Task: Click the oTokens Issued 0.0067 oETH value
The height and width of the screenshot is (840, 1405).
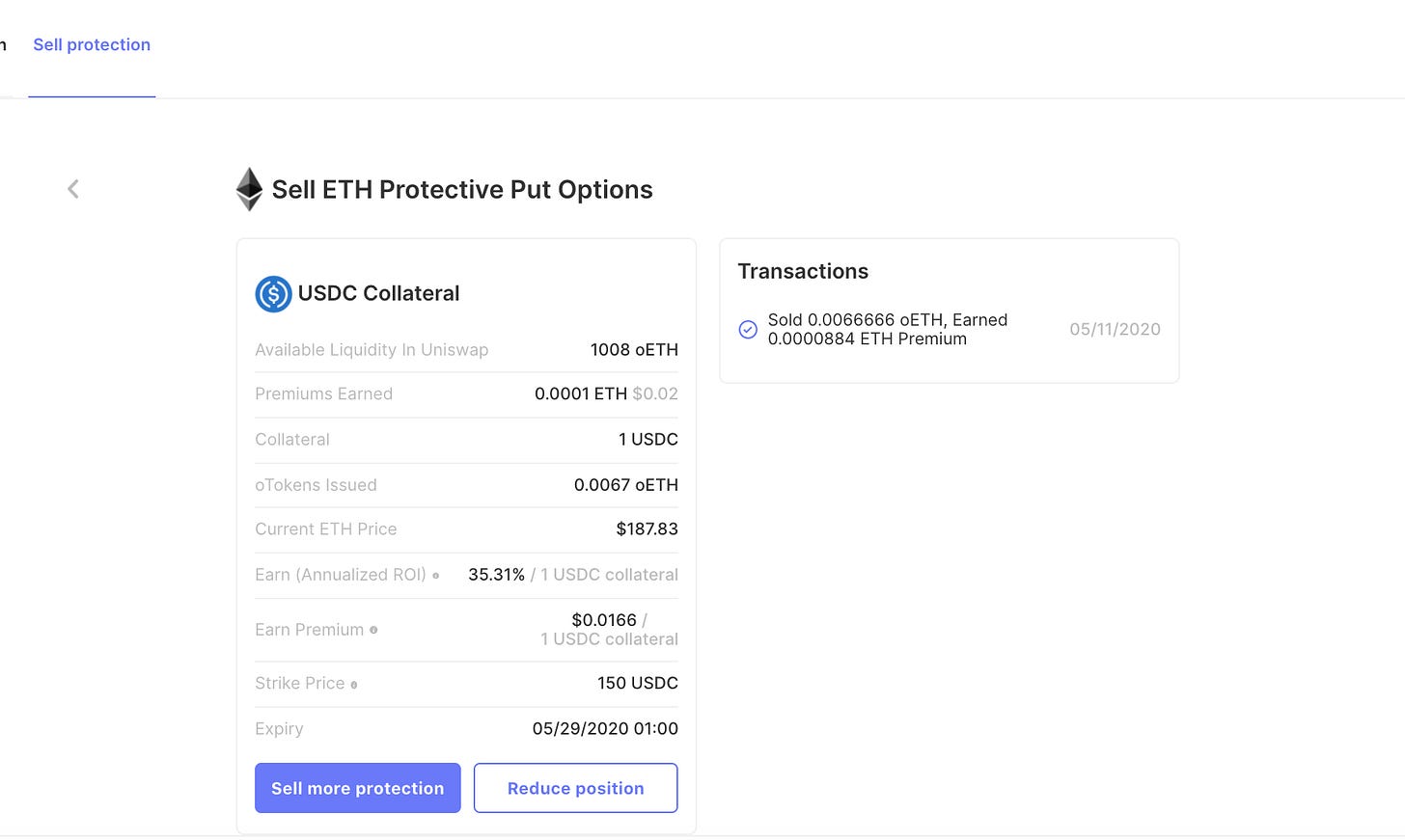Action: point(626,485)
